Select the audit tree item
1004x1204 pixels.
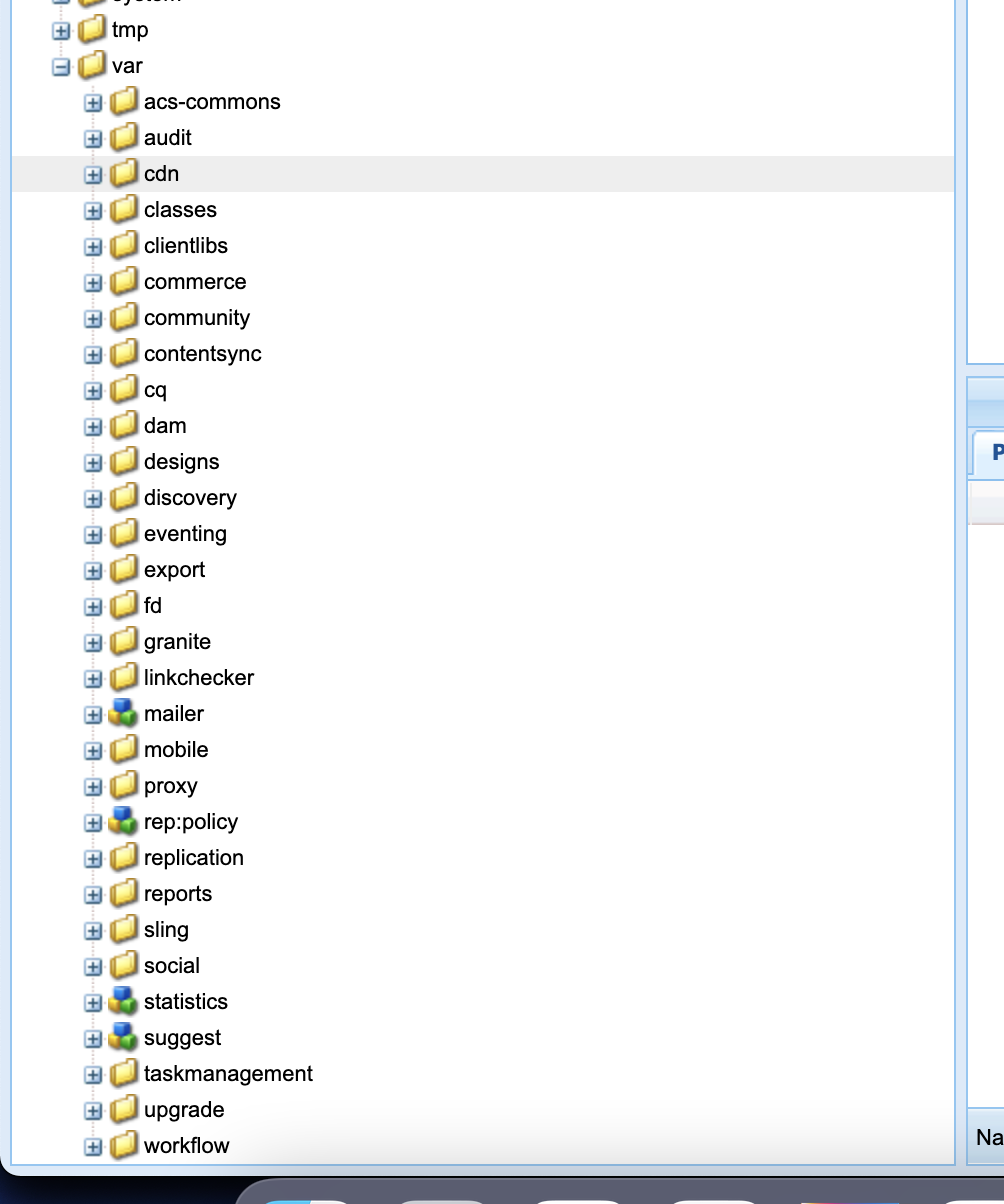click(x=167, y=138)
